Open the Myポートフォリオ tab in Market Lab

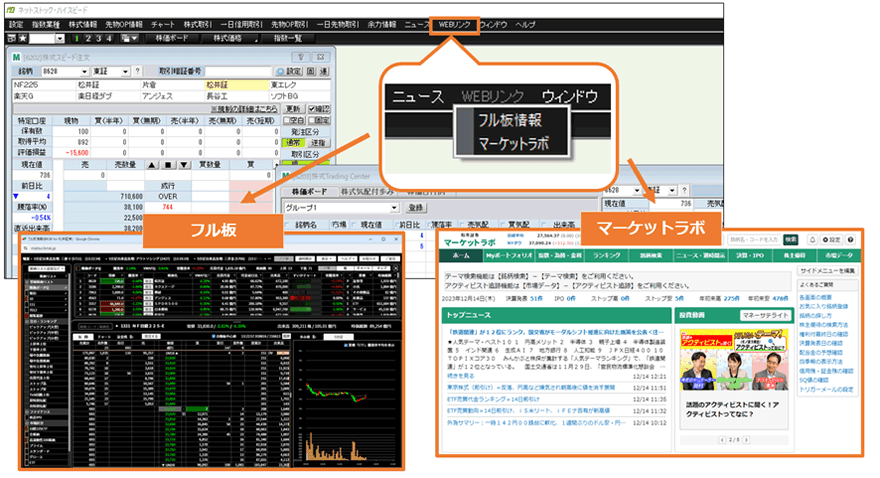(x=509, y=255)
